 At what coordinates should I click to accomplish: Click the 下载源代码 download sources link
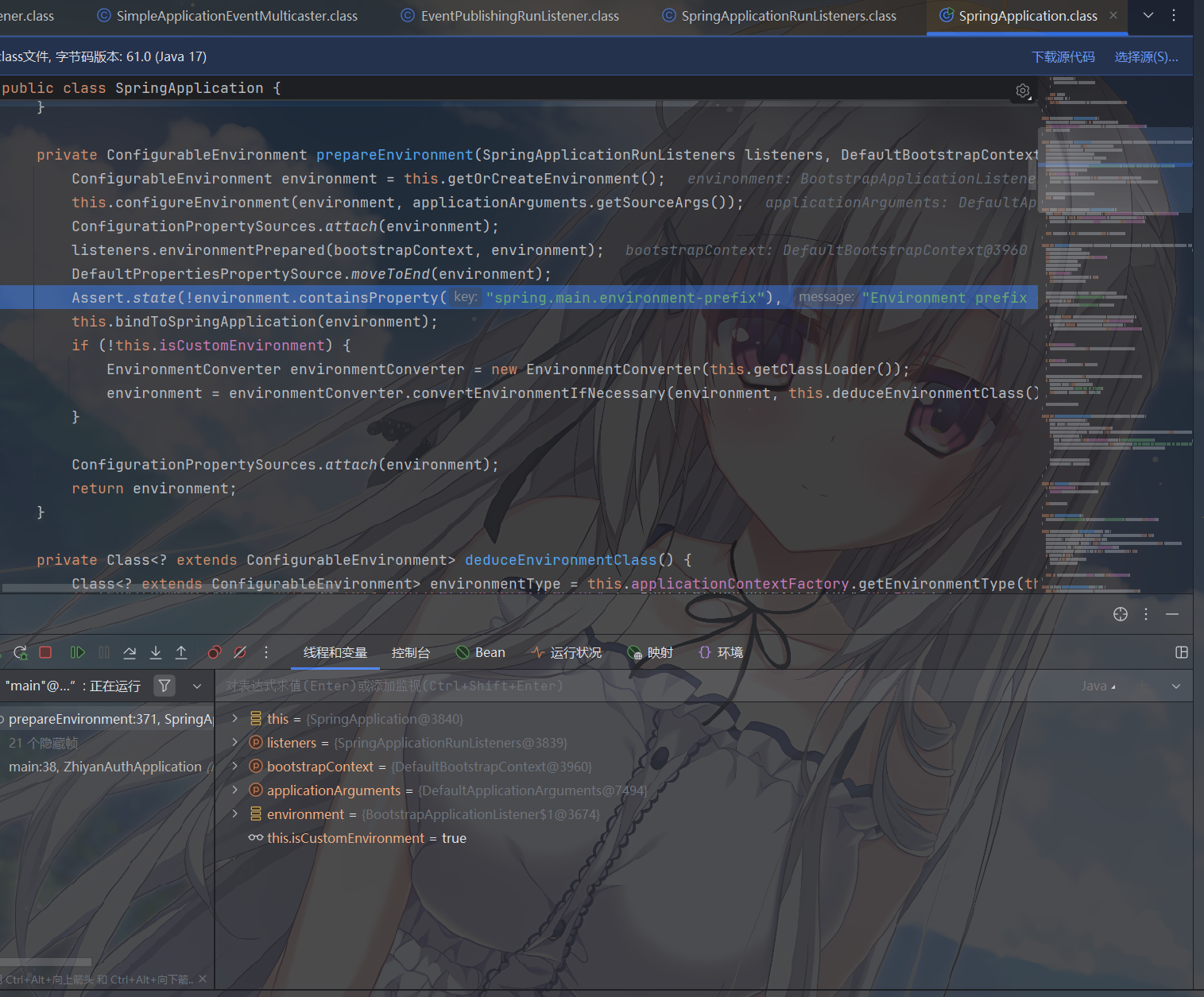(x=1063, y=56)
